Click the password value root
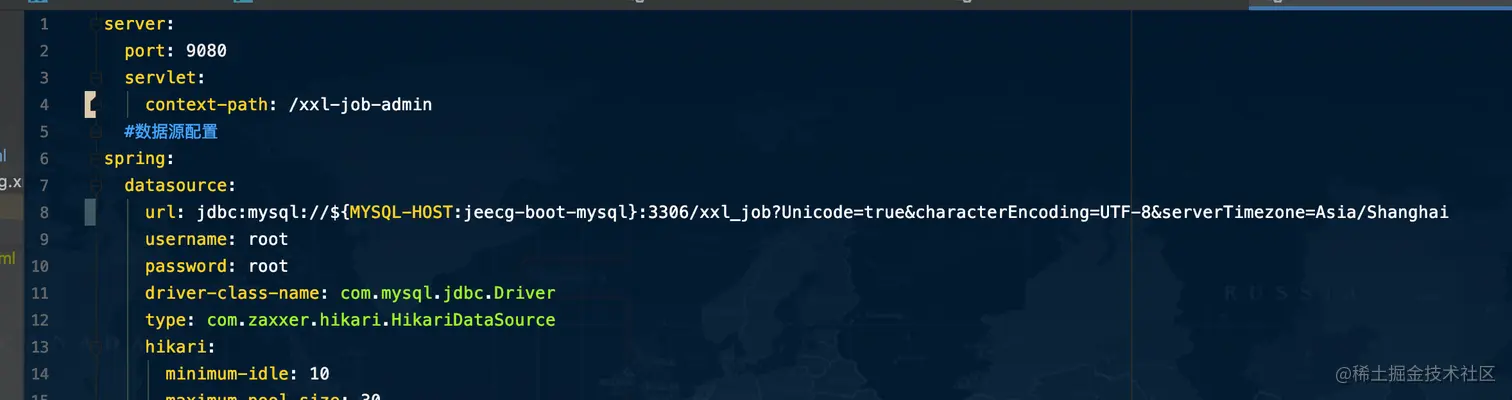1512x400 pixels. (x=268, y=266)
